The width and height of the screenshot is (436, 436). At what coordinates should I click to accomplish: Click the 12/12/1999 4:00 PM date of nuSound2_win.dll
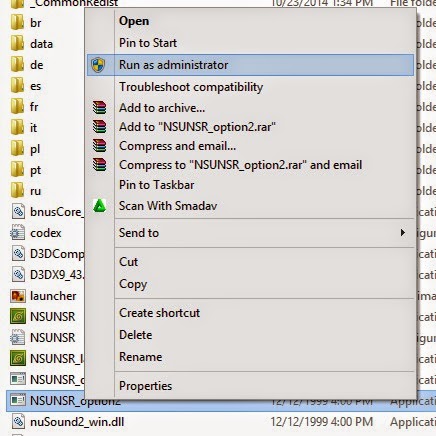coord(322,422)
